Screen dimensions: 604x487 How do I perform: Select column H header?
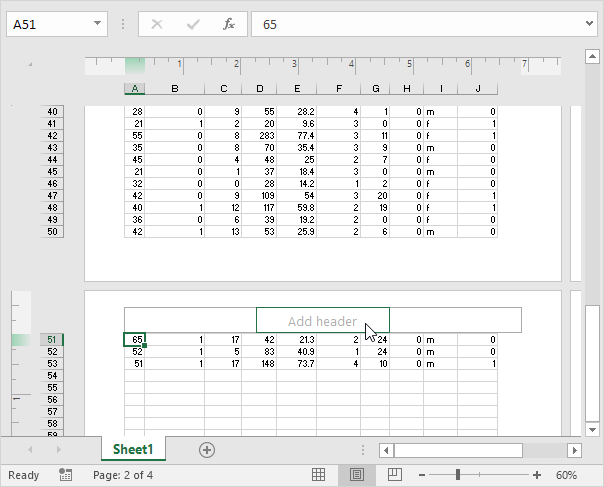click(x=407, y=89)
